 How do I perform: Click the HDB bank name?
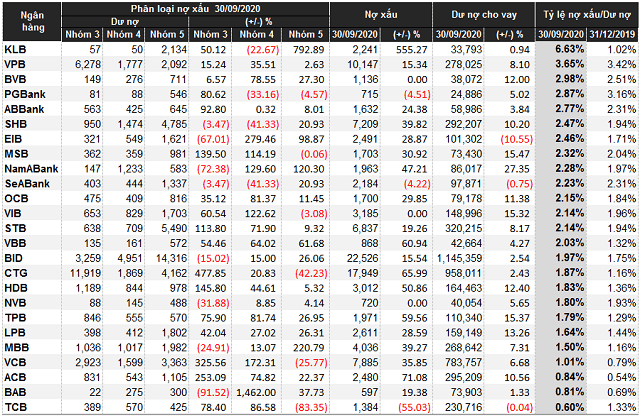click(x=16, y=288)
